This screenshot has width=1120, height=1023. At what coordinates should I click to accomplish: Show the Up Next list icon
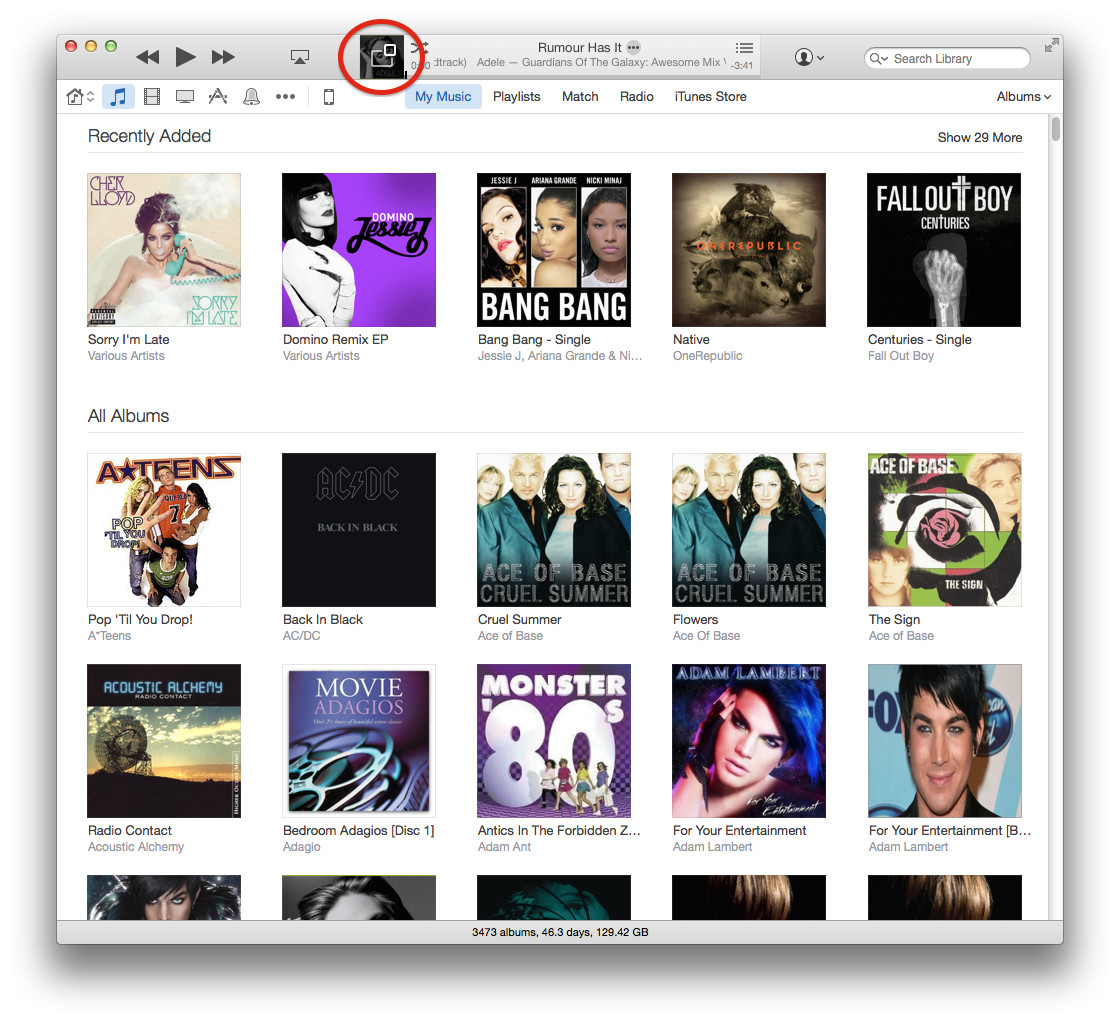coord(744,48)
